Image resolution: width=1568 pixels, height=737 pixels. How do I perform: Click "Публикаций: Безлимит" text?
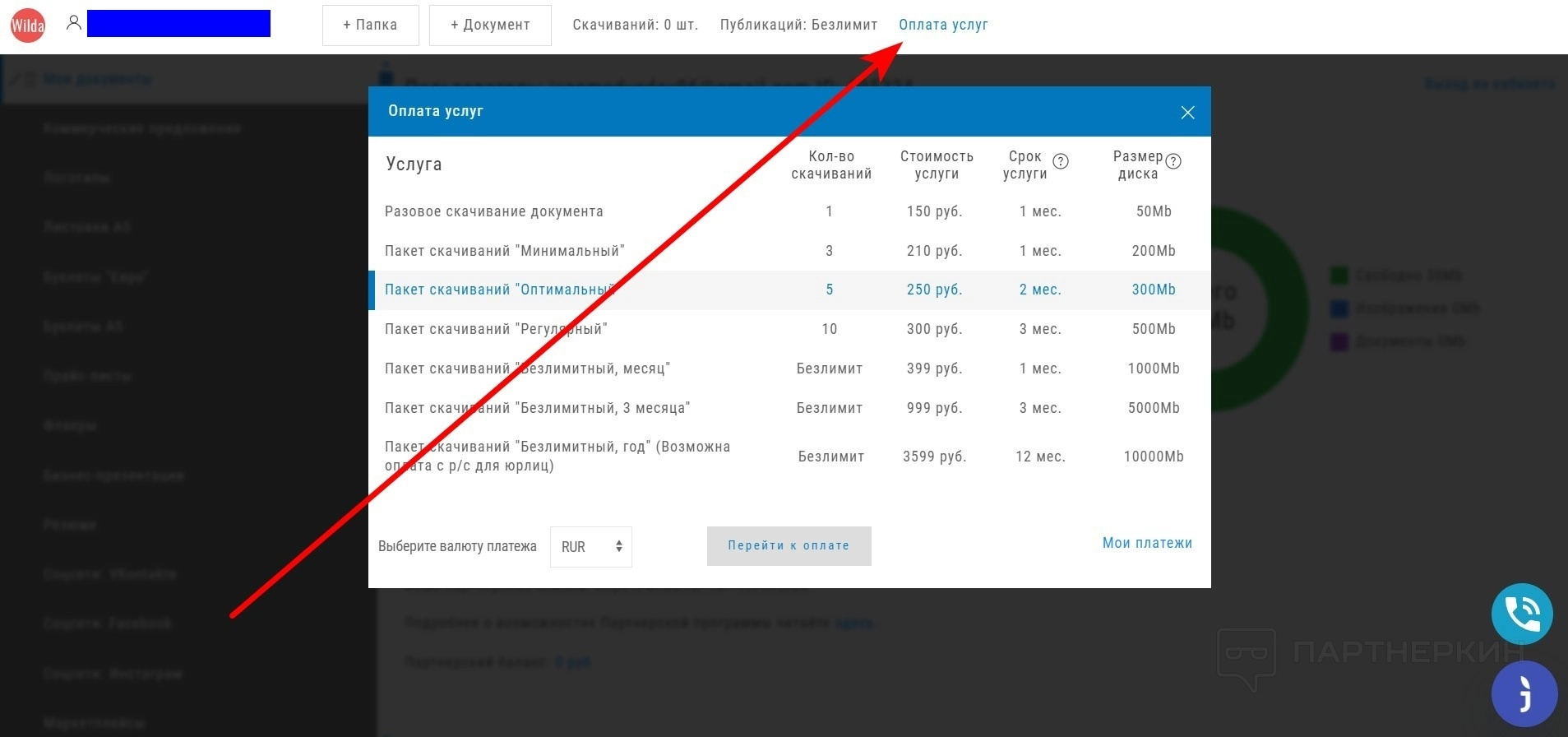coord(799,25)
